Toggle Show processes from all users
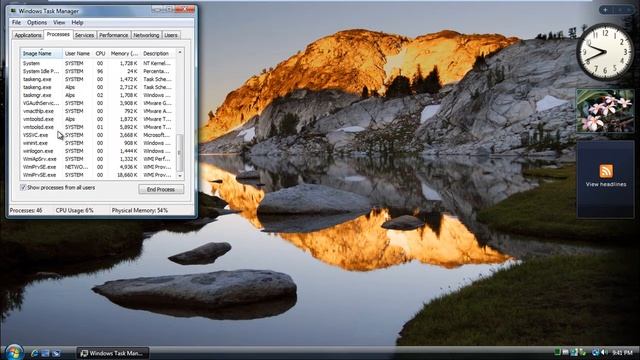This screenshot has width=640, height=360. tap(23, 187)
